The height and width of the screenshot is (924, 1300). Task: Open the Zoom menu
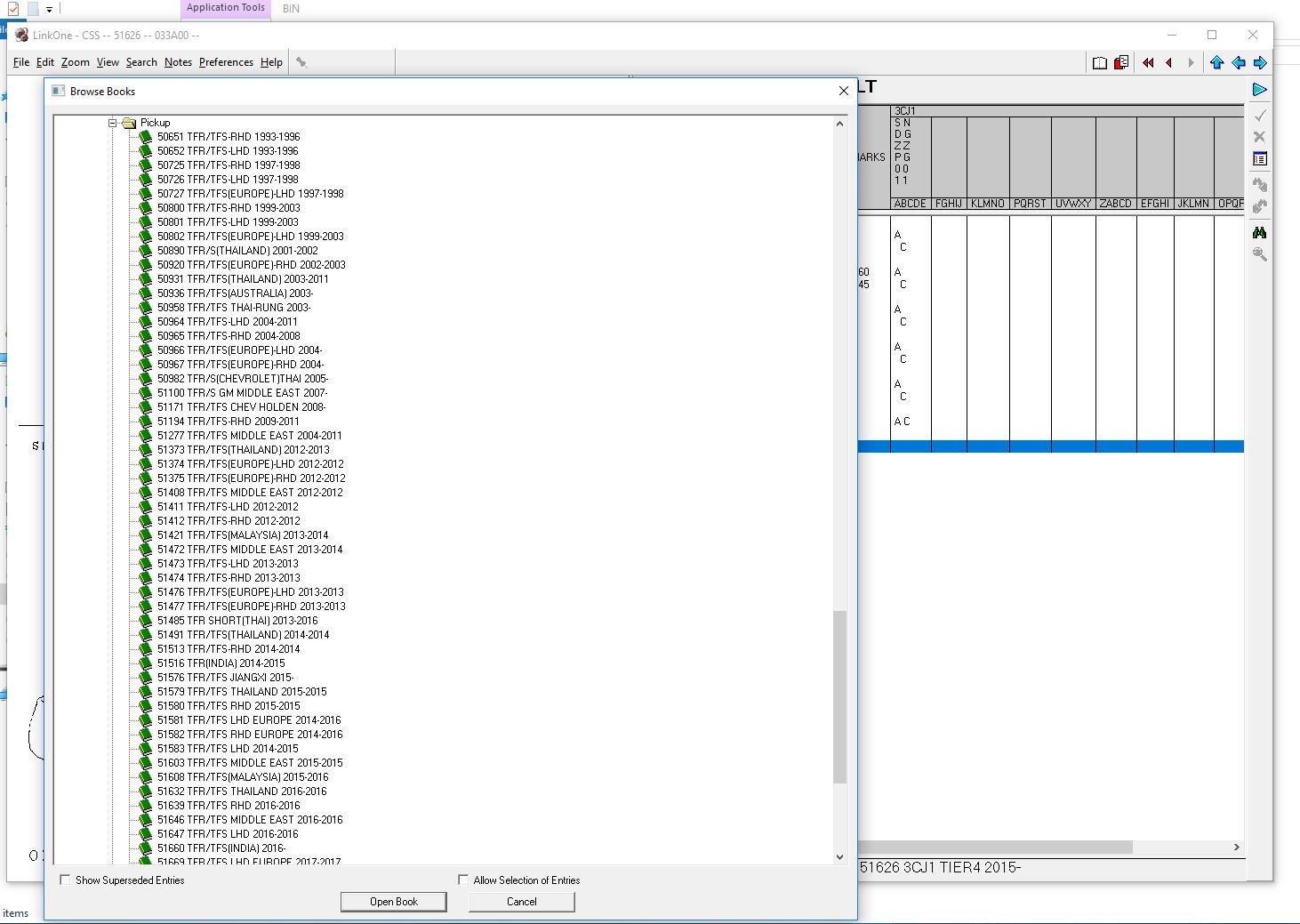click(76, 62)
